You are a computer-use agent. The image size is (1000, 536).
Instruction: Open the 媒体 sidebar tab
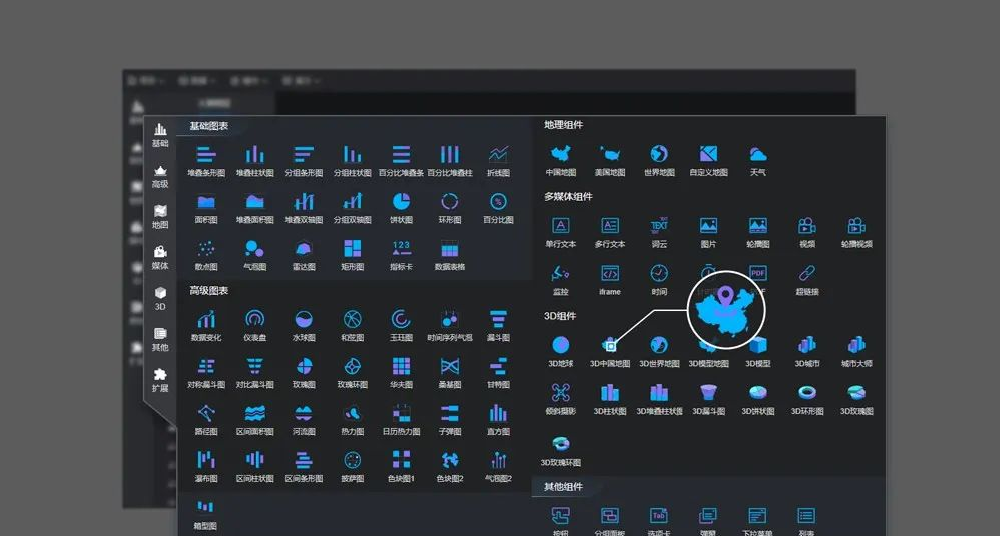[x=160, y=258]
